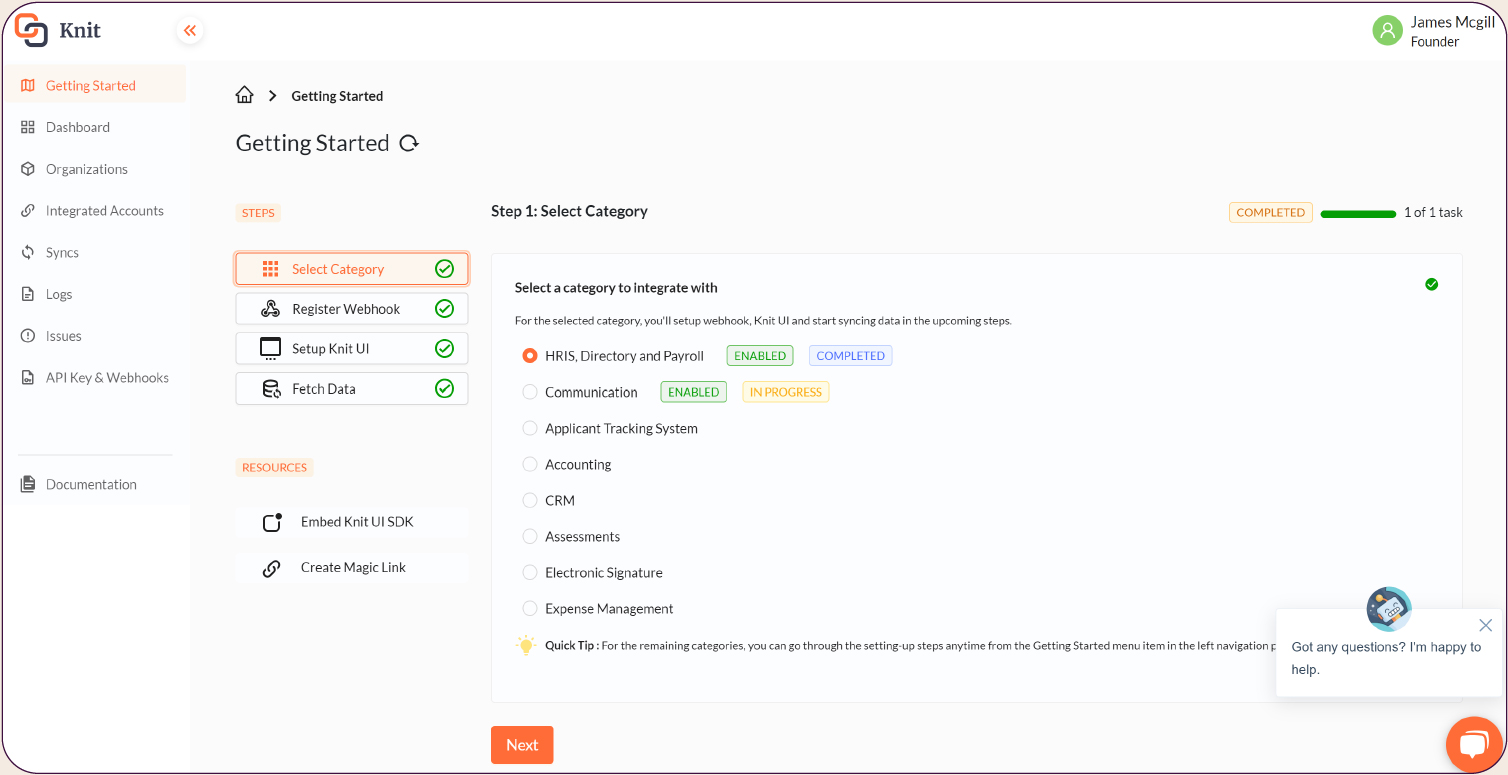
Task: Select the Expense Management radio button
Action: tap(530, 608)
